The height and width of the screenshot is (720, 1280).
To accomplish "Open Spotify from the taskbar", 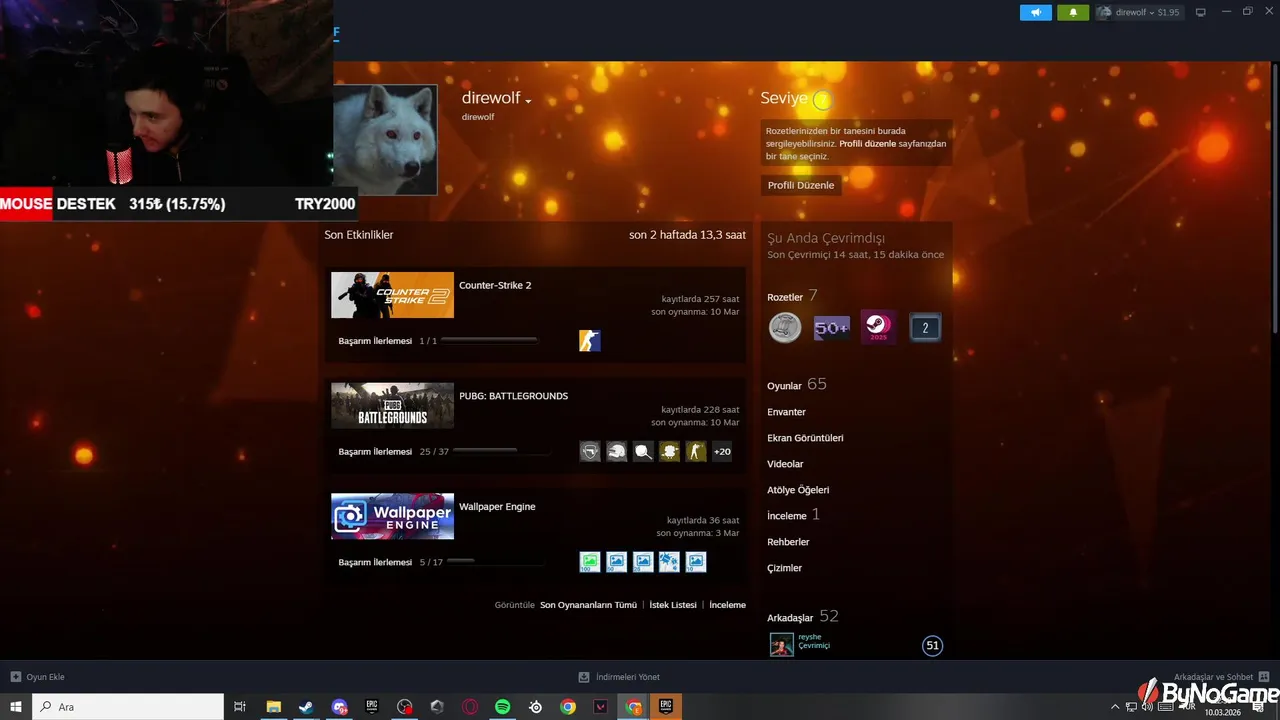I will (x=503, y=707).
